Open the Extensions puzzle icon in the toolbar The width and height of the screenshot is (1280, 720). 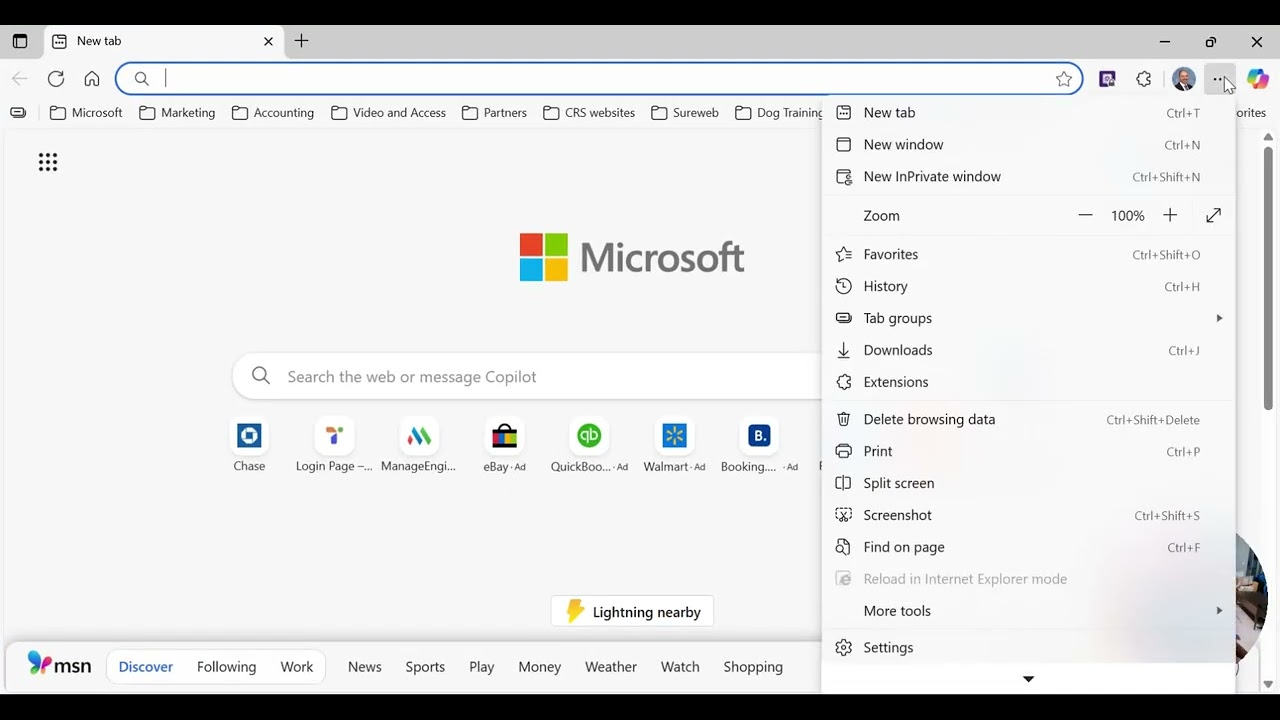(x=1144, y=79)
